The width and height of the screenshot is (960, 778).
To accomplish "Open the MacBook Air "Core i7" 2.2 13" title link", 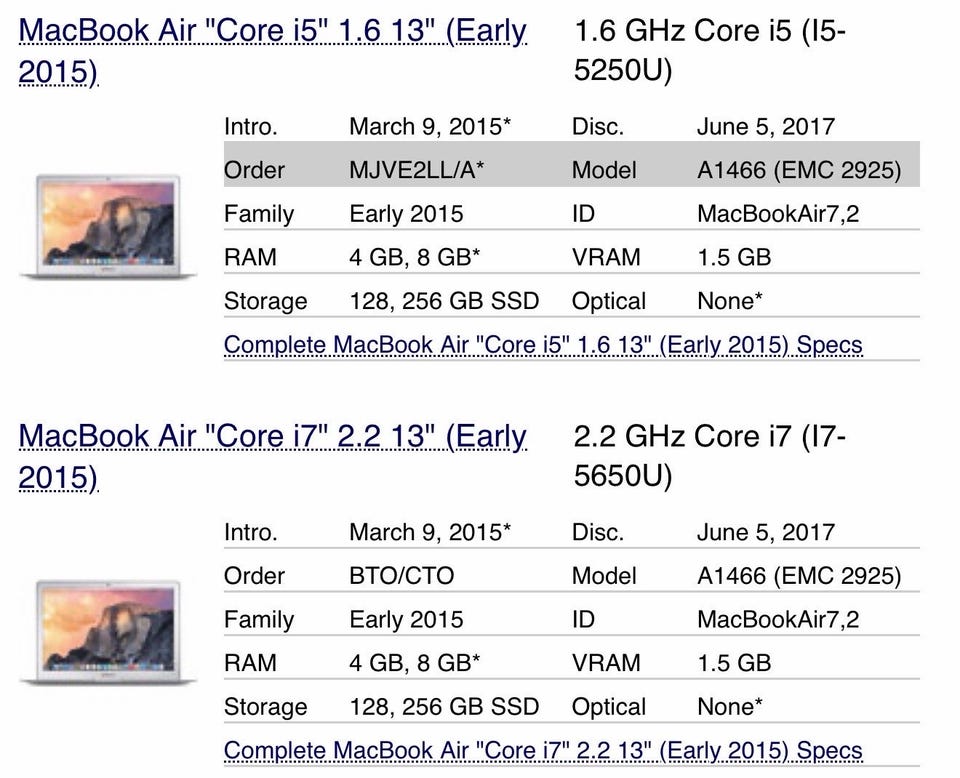I will click(272, 438).
